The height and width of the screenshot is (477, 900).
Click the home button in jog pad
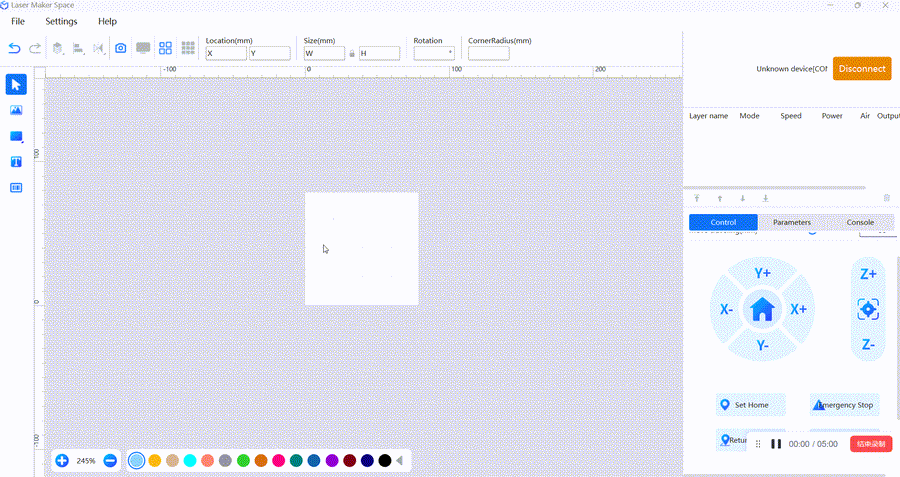point(762,309)
